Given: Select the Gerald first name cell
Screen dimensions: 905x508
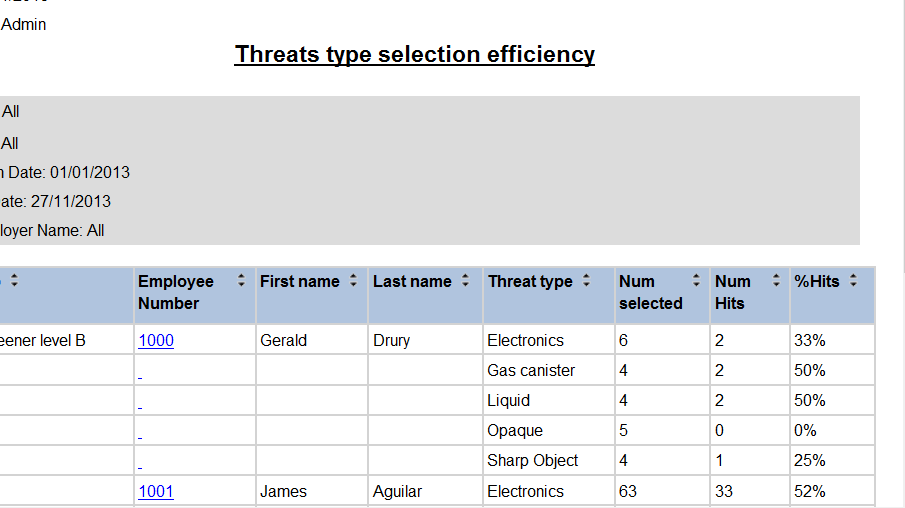Looking at the screenshot, I should click(283, 341).
